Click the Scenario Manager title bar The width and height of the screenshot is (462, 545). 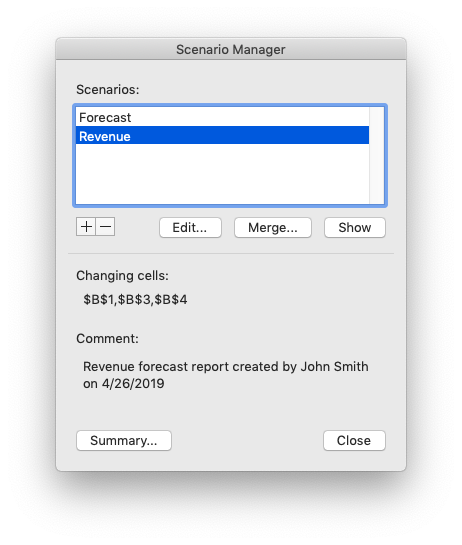click(231, 49)
